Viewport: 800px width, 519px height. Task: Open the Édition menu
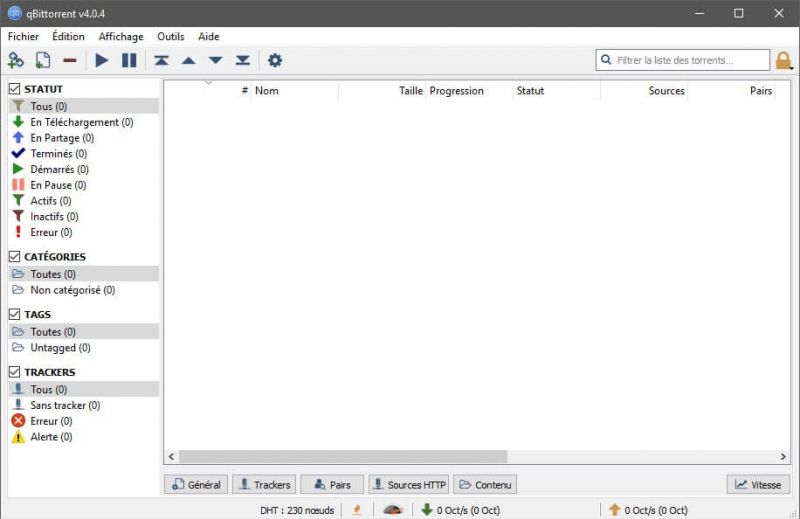[68, 36]
